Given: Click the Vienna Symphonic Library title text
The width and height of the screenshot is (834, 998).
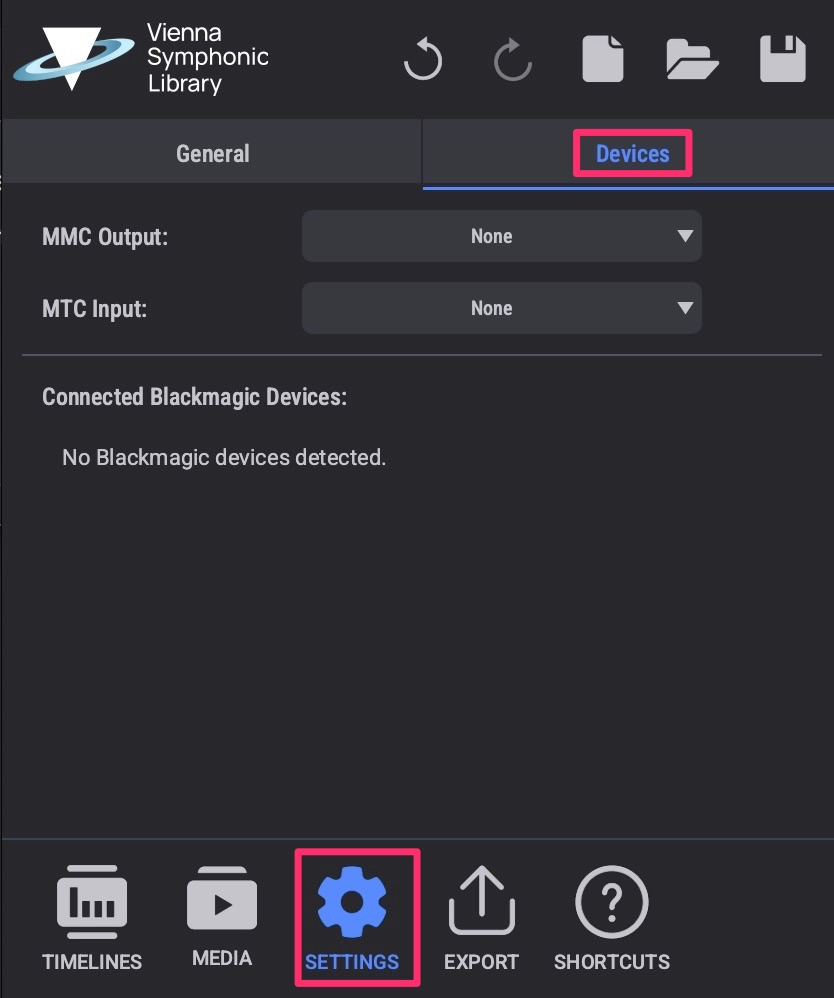Looking at the screenshot, I should point(207,58).
